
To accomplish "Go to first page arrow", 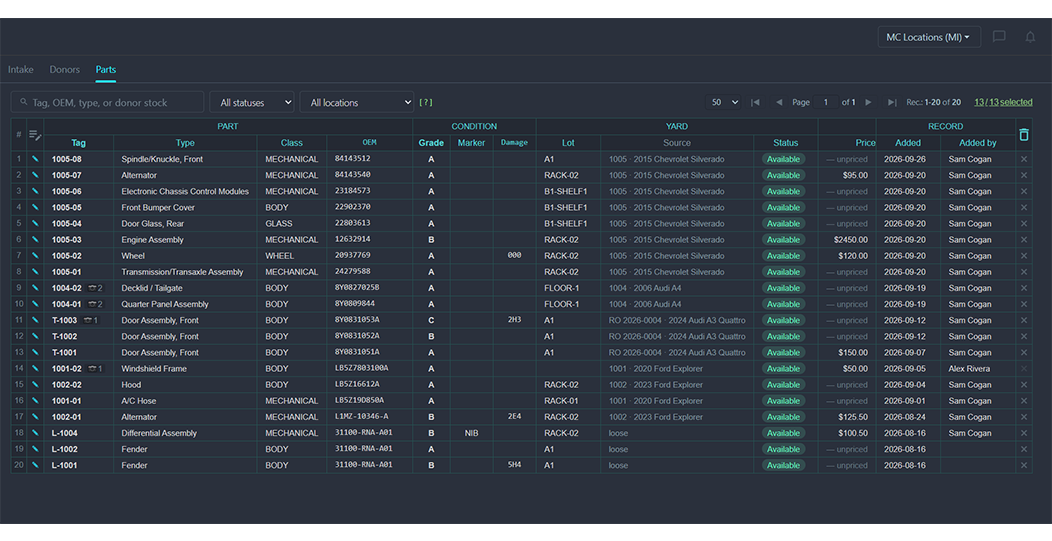I will pyautogui.click(x=755, y=102).
